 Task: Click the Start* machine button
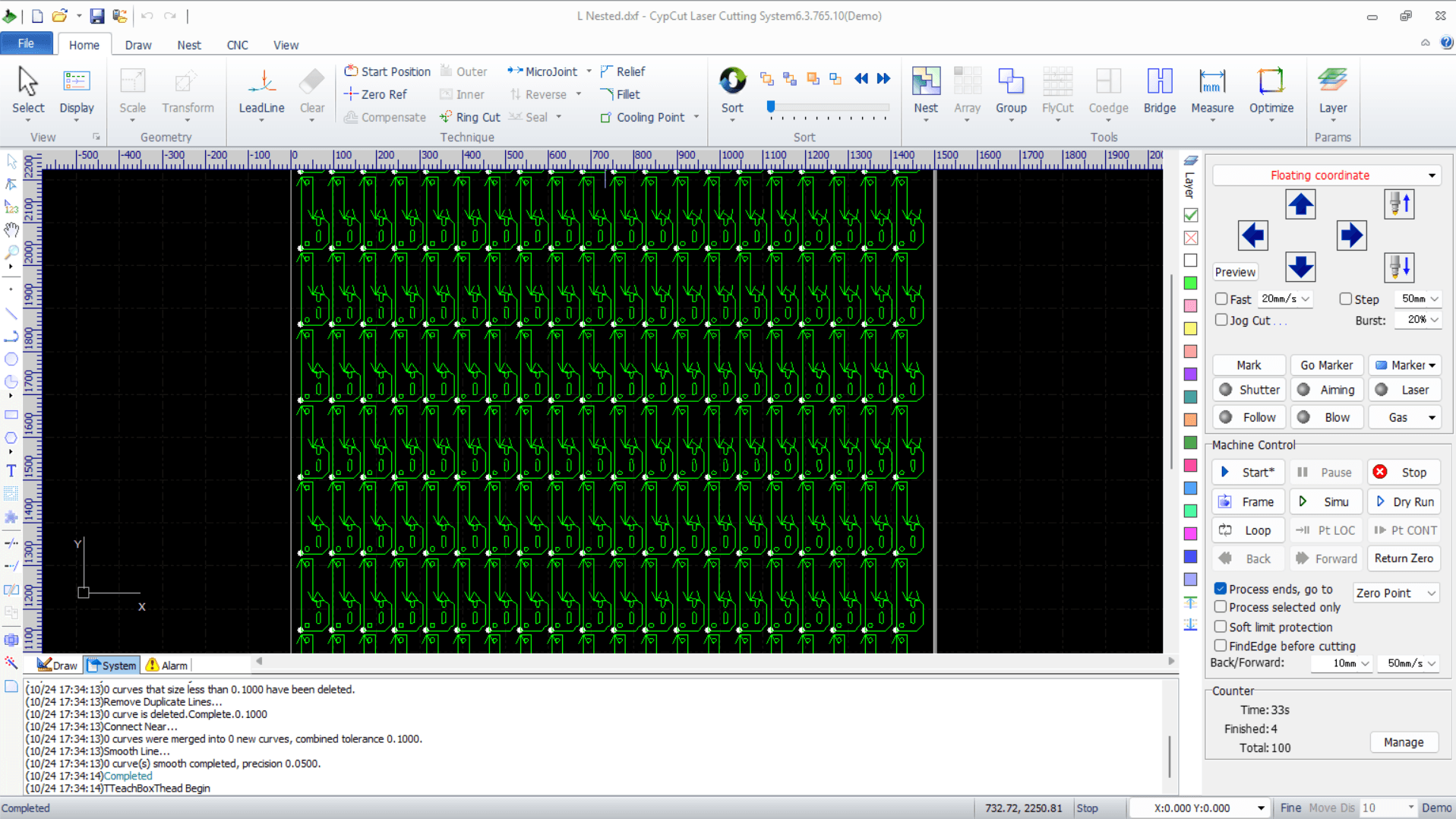(x=1248, y=473)
